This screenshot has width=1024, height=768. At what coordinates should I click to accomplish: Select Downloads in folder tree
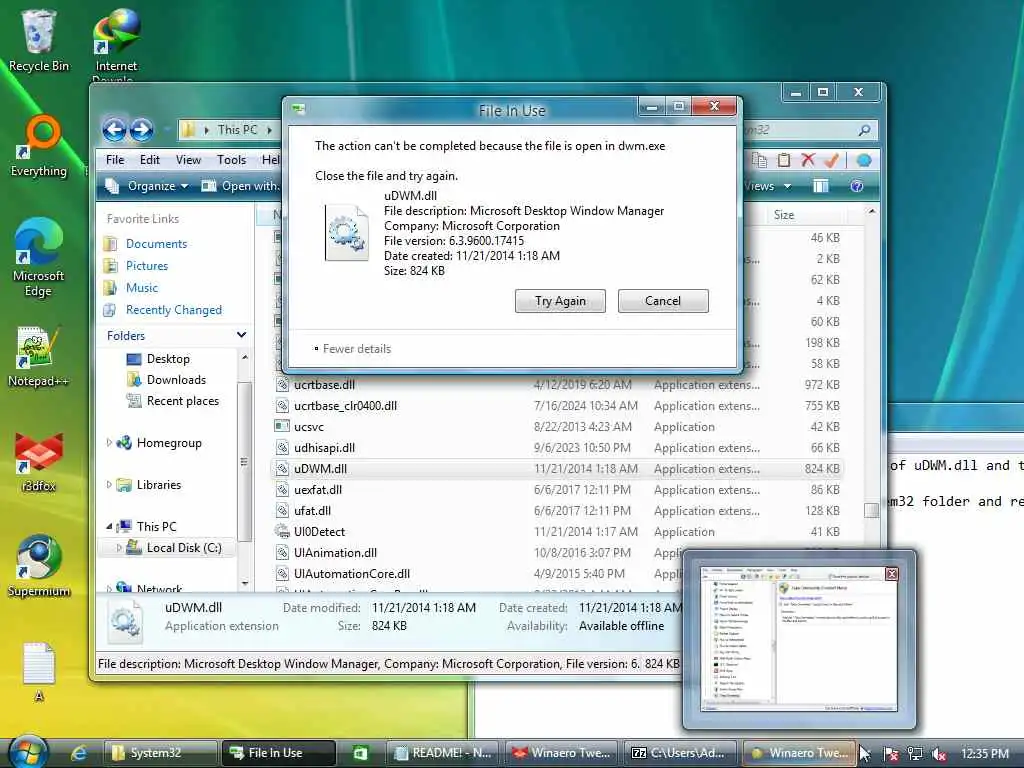(176, 379)
